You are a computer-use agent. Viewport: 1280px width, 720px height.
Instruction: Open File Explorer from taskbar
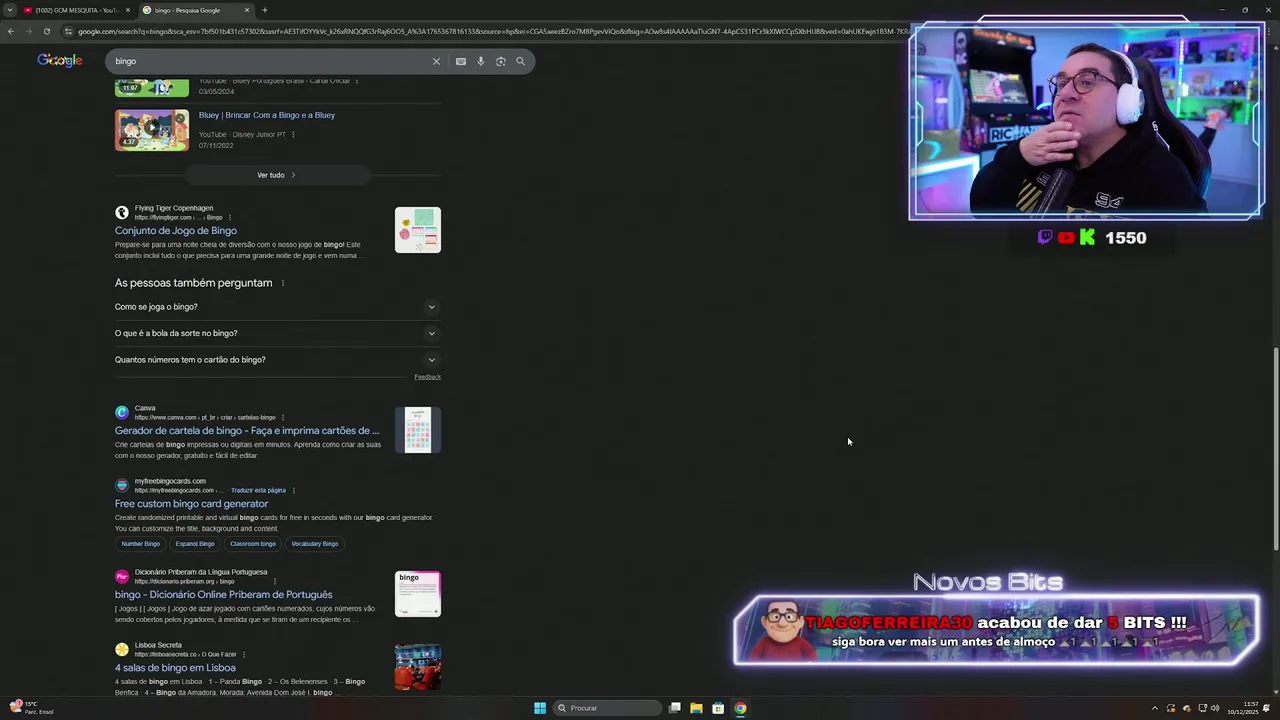click(696, 708)
